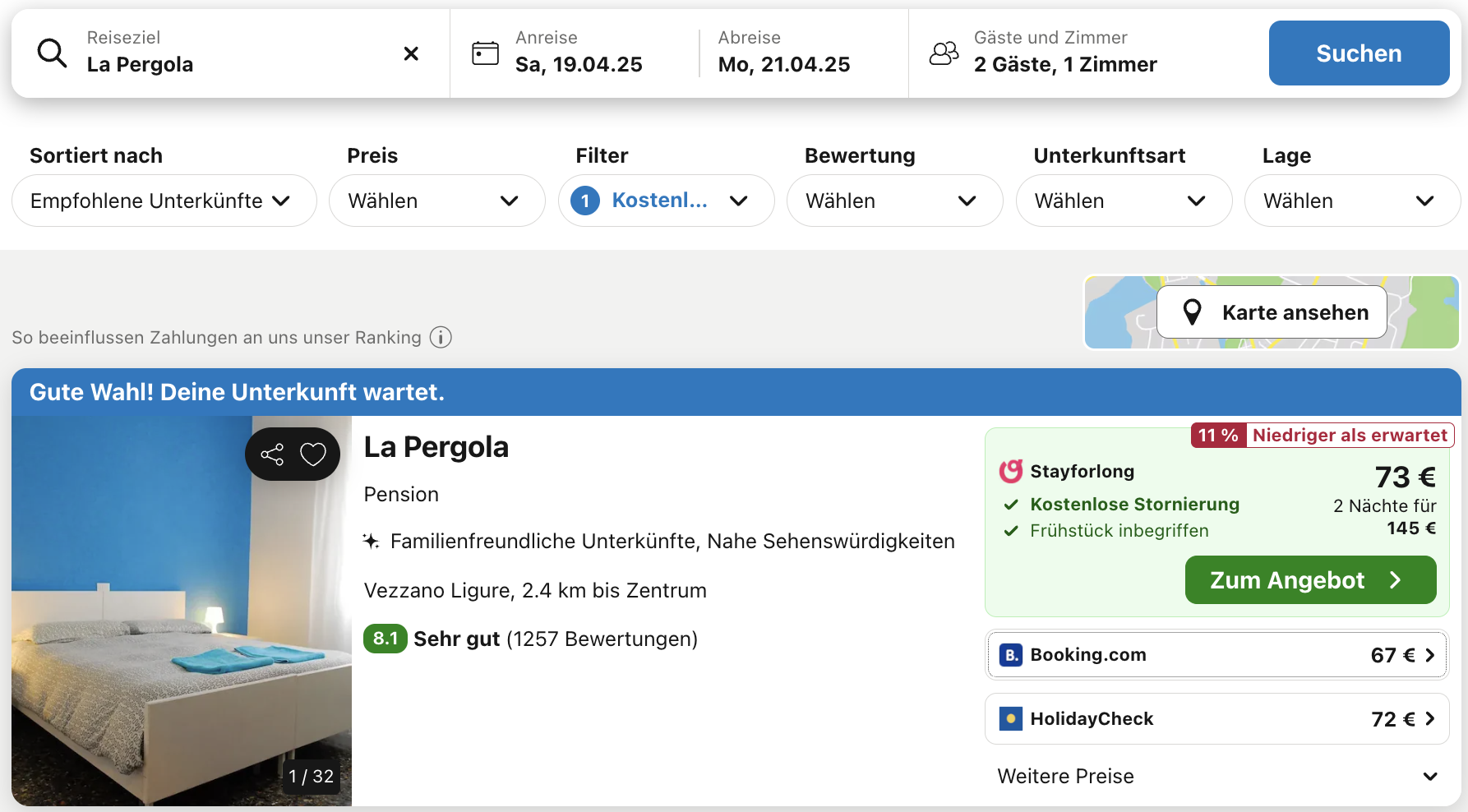The height and width of the screenshot is (812, 1468).
Task: Click the guests icon beside Gäste und Zimmer
Action: tap(944, 53)
